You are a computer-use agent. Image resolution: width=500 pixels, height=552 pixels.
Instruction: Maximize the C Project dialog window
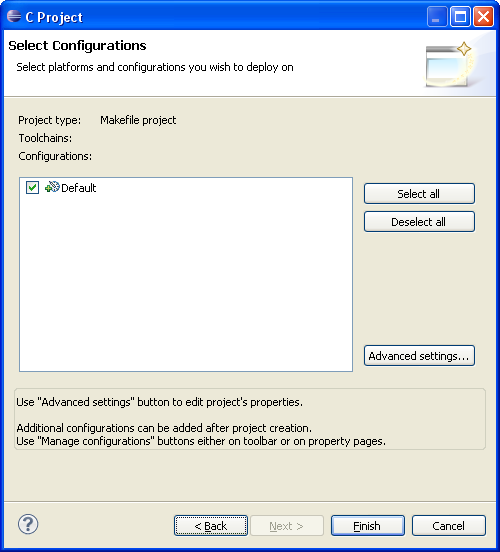460,16
